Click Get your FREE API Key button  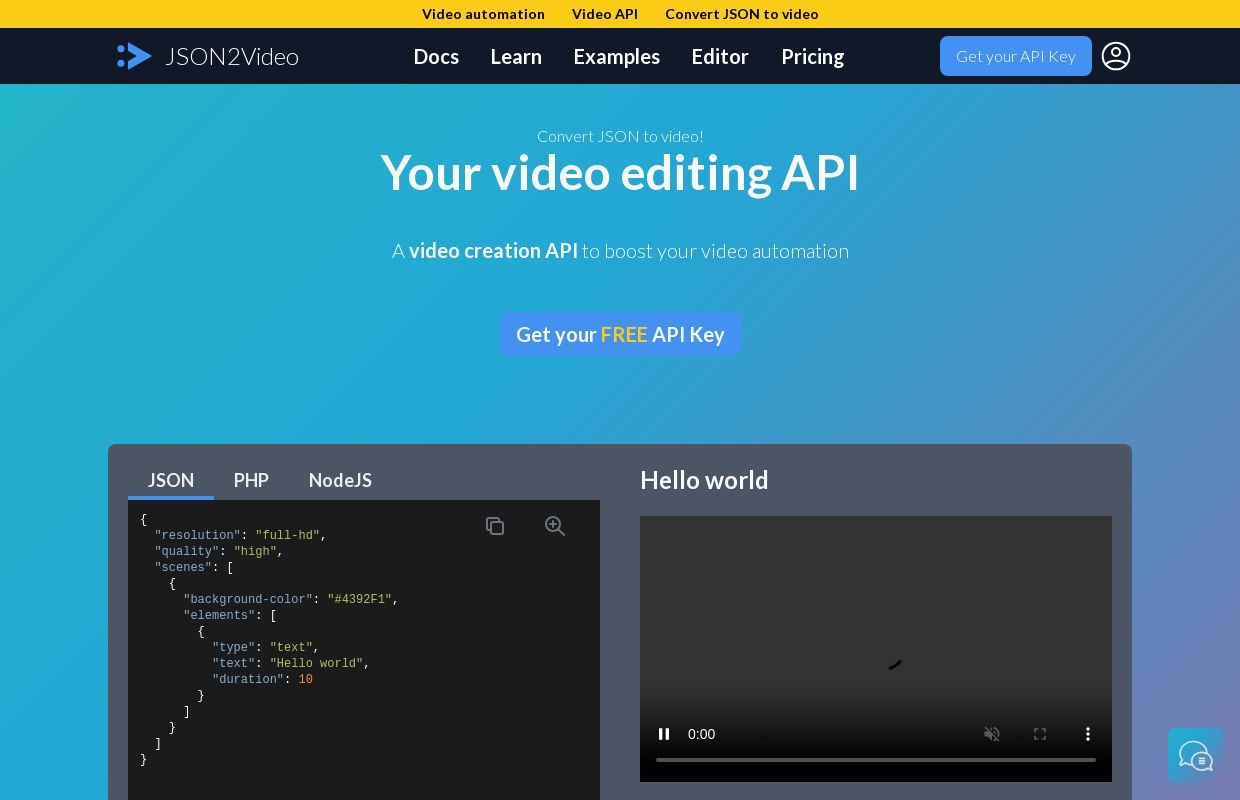620,334
